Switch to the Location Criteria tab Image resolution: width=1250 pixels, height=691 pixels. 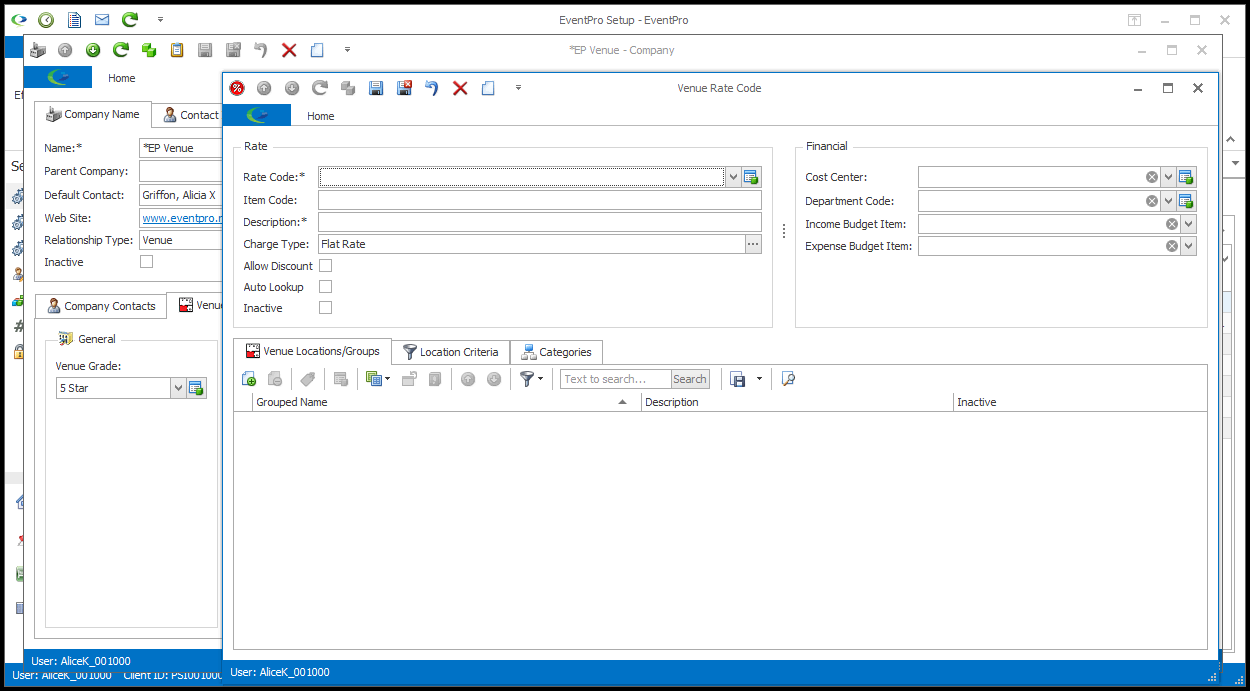pos(450,352)
